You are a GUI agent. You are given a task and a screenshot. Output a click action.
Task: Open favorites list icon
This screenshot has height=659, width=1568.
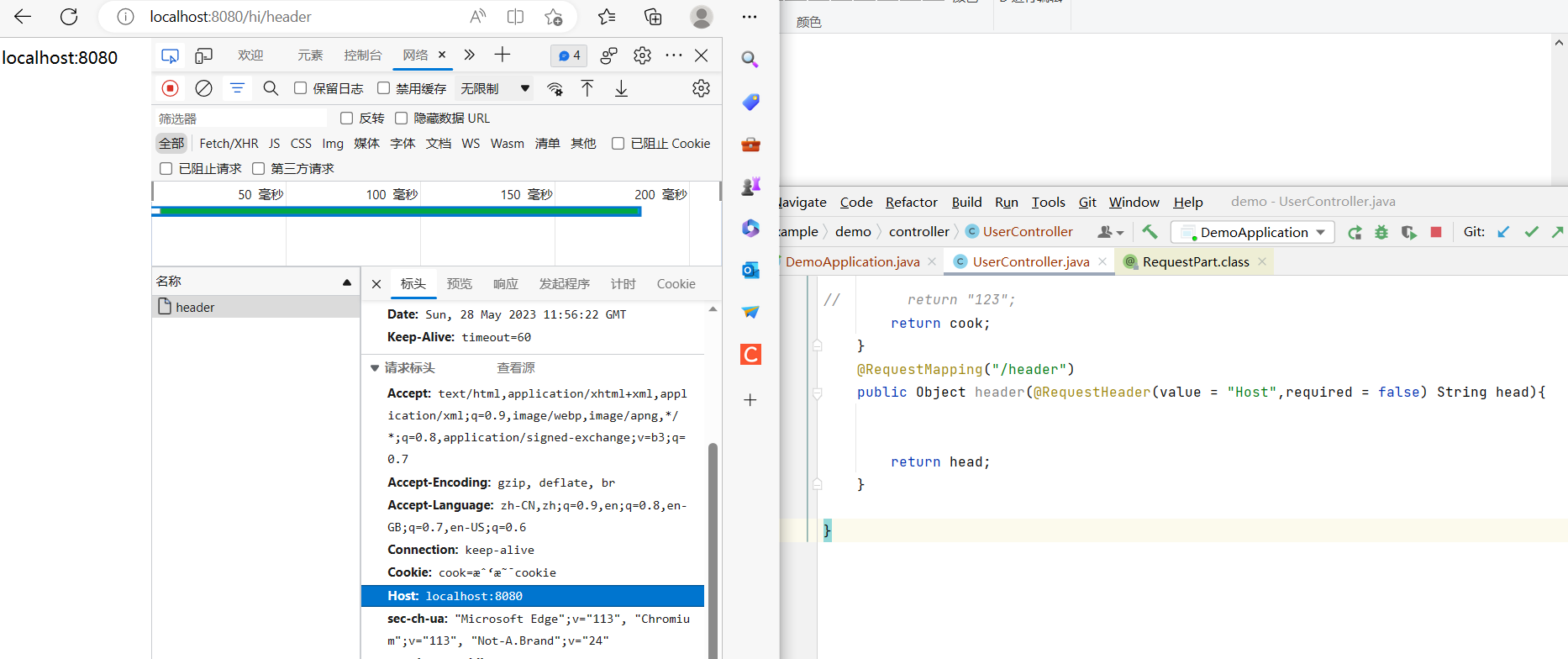coord(607,16)
